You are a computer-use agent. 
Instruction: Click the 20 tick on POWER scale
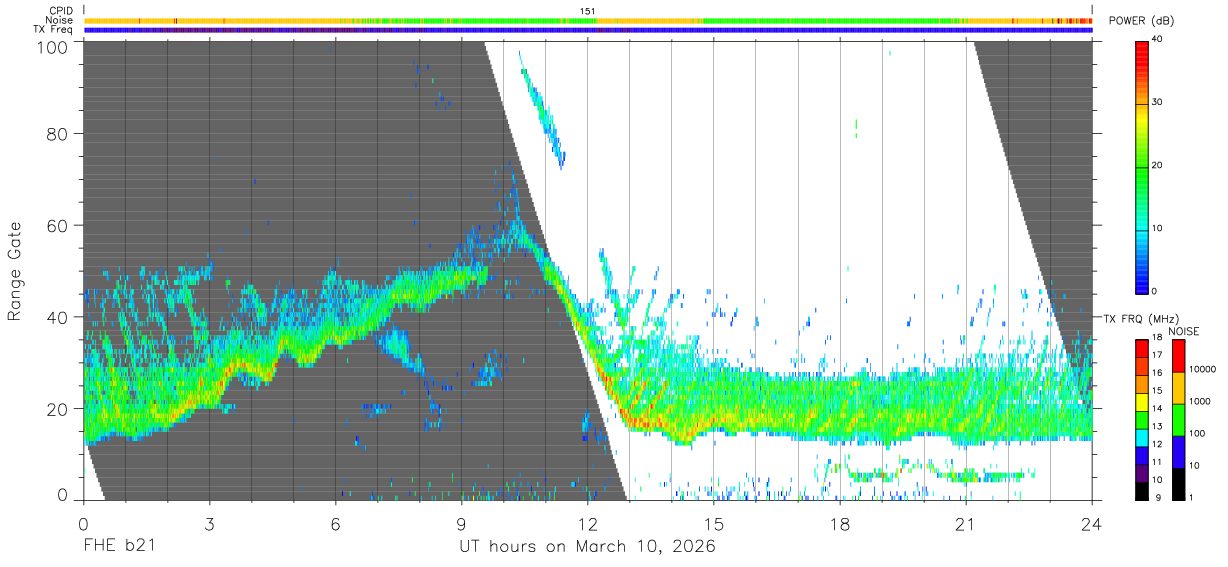point(1157,166)
